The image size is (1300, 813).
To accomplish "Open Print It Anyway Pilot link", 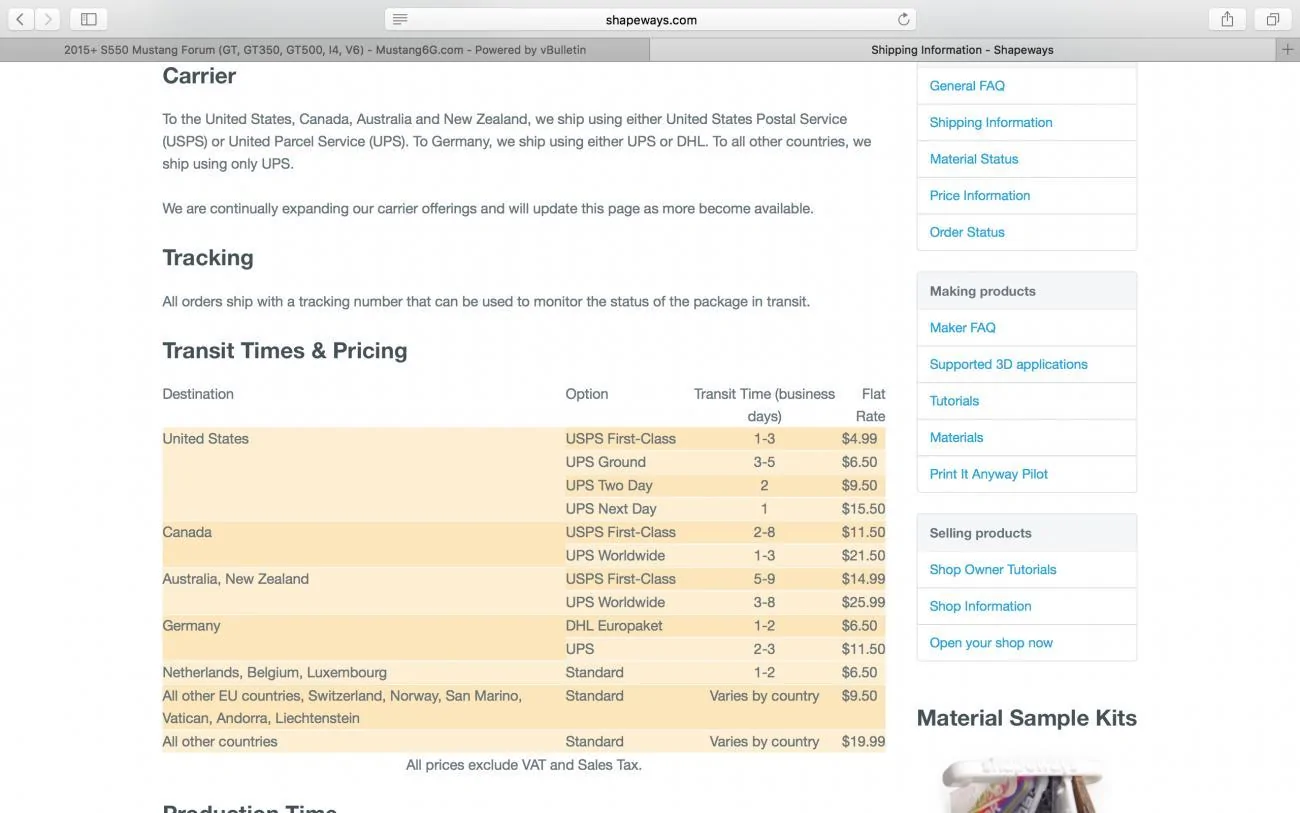I will click(989, 474).
